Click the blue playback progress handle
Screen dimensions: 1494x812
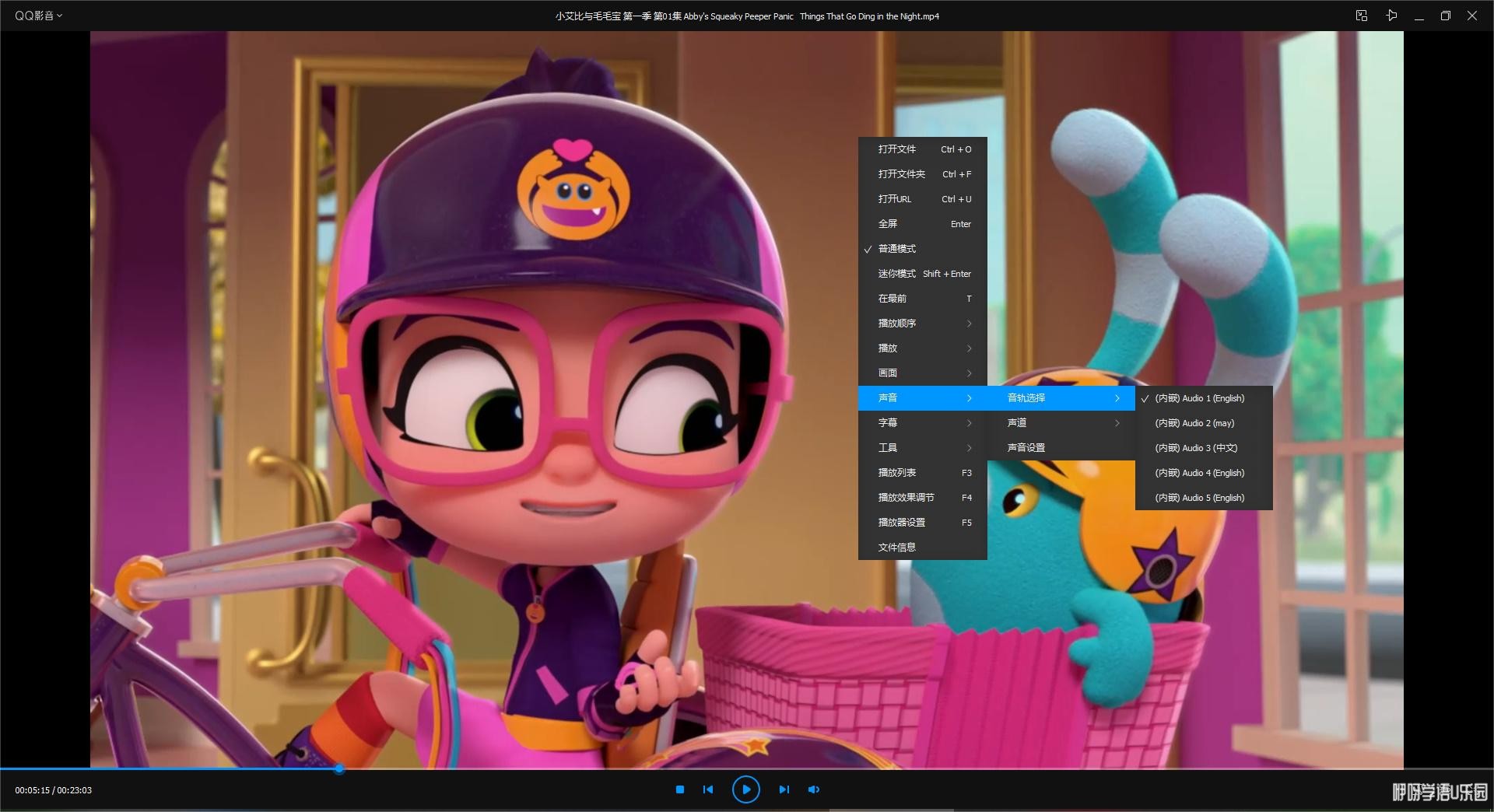click(339, 769)
